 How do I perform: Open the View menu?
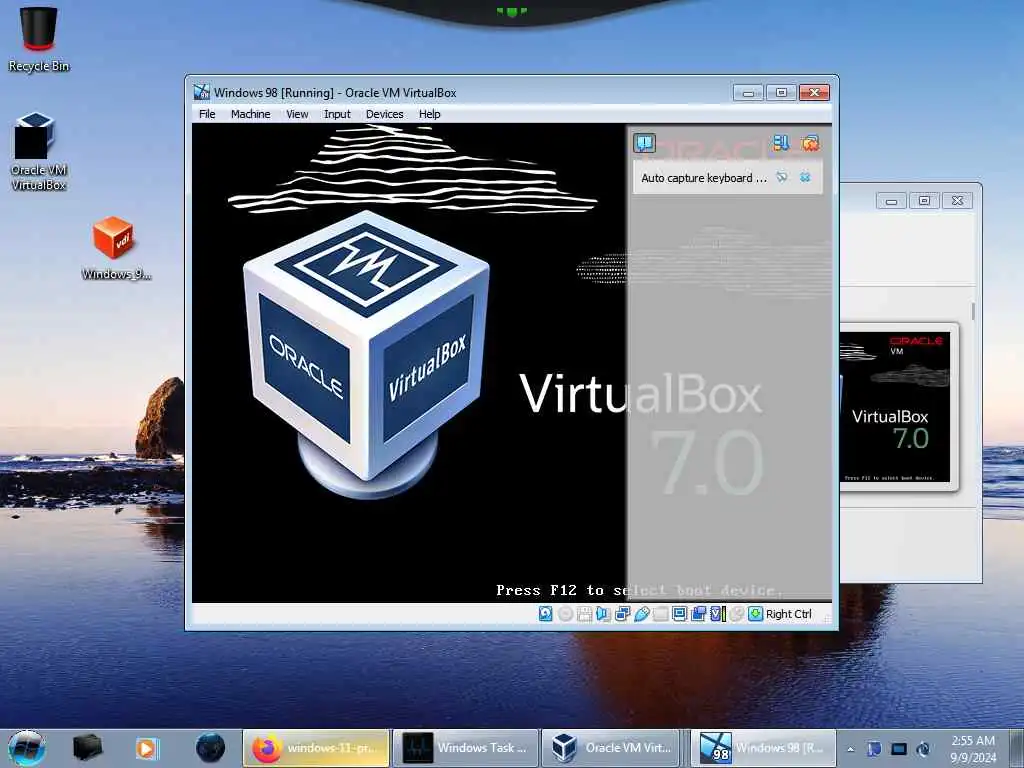pyautogui.click(x=297, y=114)
